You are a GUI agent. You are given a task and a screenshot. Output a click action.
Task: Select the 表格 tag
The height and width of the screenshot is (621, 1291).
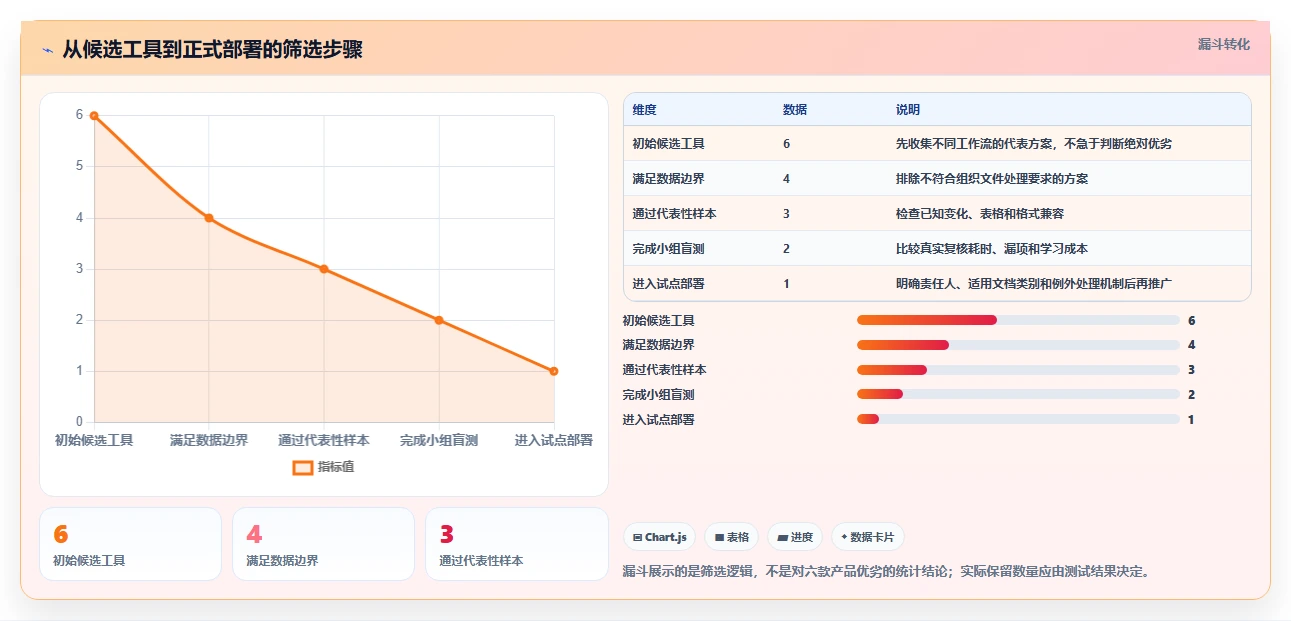pos(732,537)
